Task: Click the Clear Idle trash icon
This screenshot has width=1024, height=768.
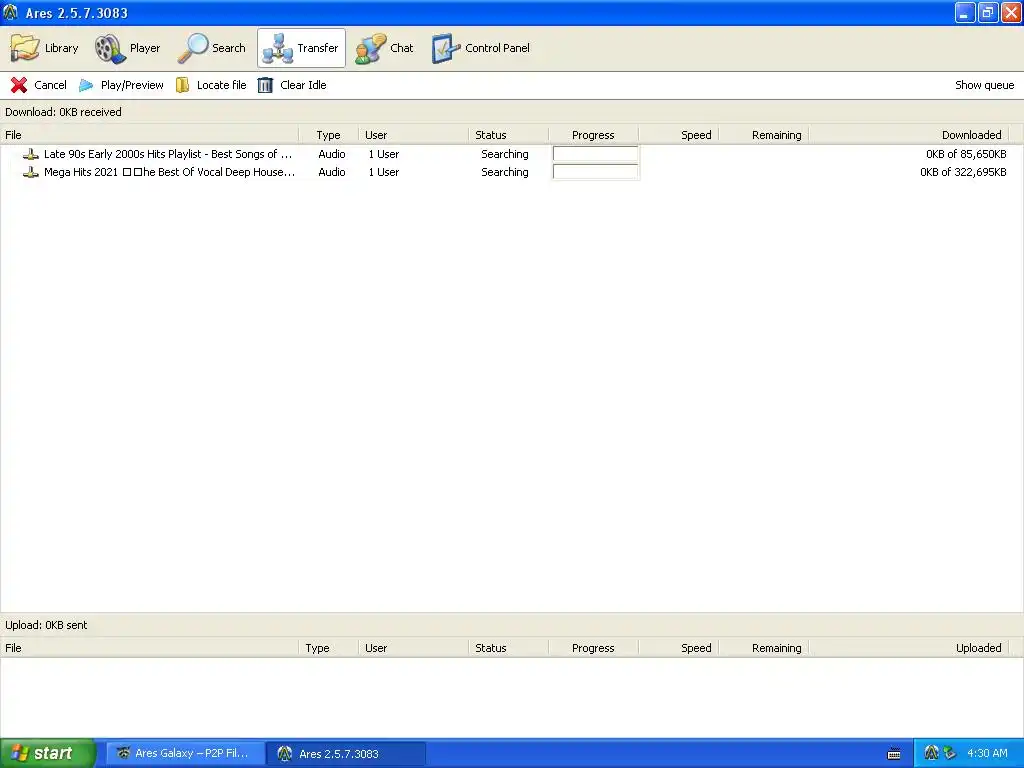Action: coord(265,85)
